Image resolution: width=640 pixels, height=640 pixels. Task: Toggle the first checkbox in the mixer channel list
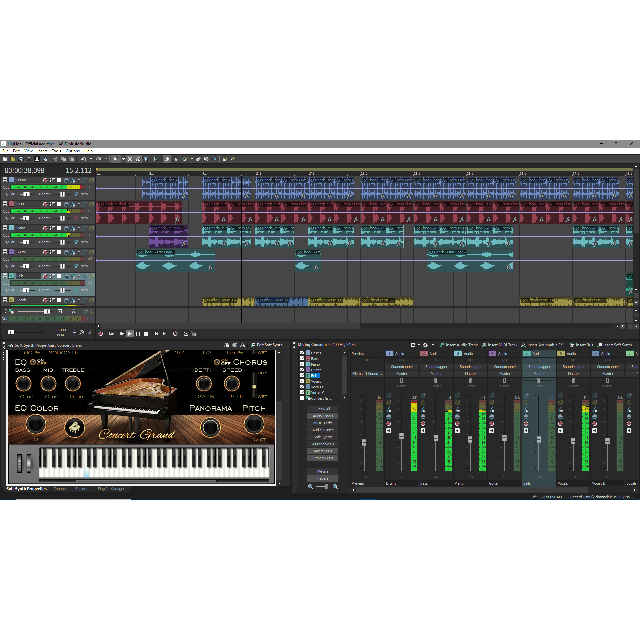point(303,354)
